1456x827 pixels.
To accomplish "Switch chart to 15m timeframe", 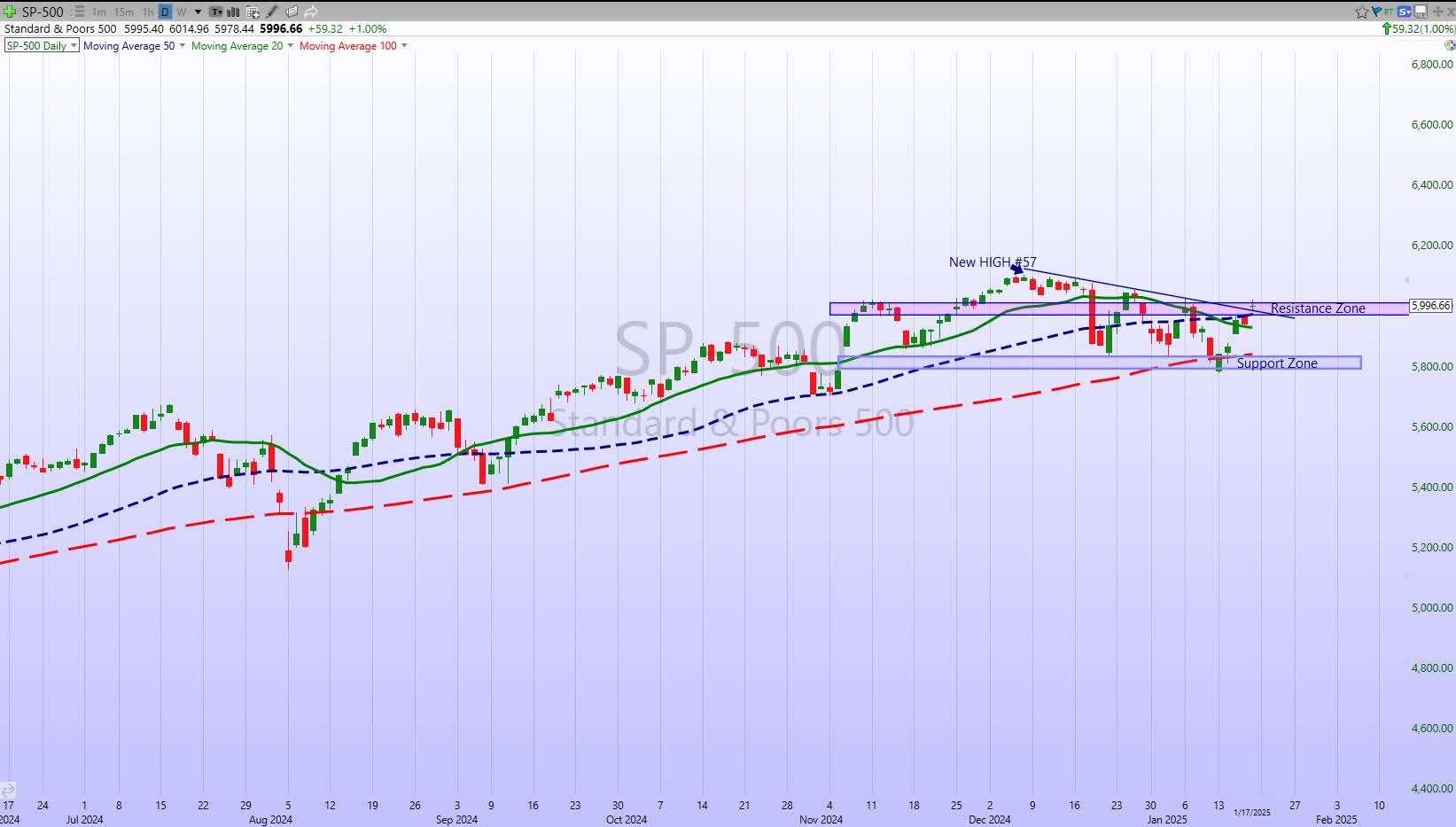I will (x=124, y=12).
